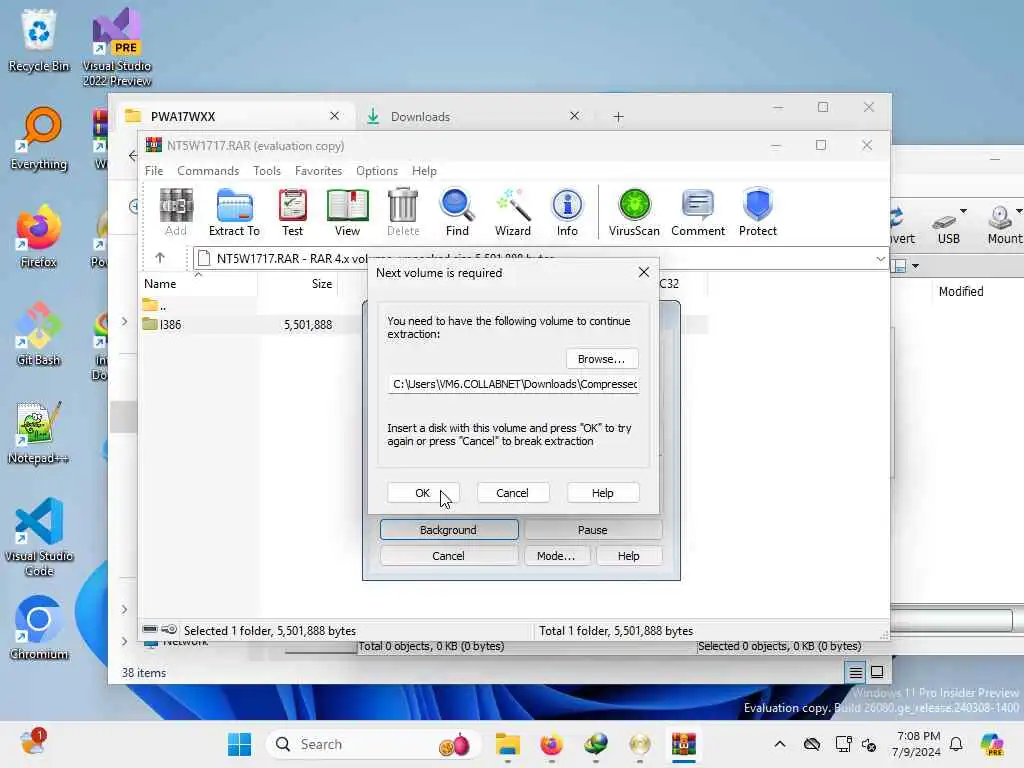Open Git Bash desktop shortcut
Image resolution: width=1024 pixels, height=768 pixels.
click(x=39, y=334)
